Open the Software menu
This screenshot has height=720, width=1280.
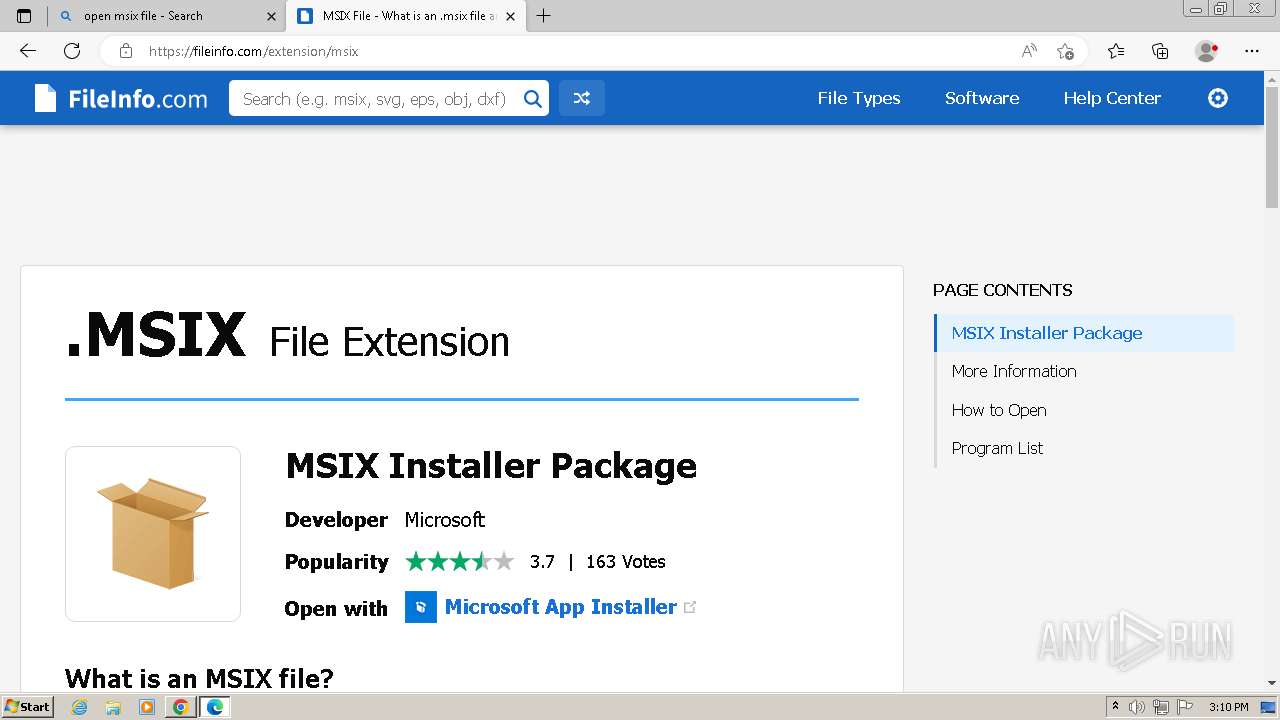[981, 98]
